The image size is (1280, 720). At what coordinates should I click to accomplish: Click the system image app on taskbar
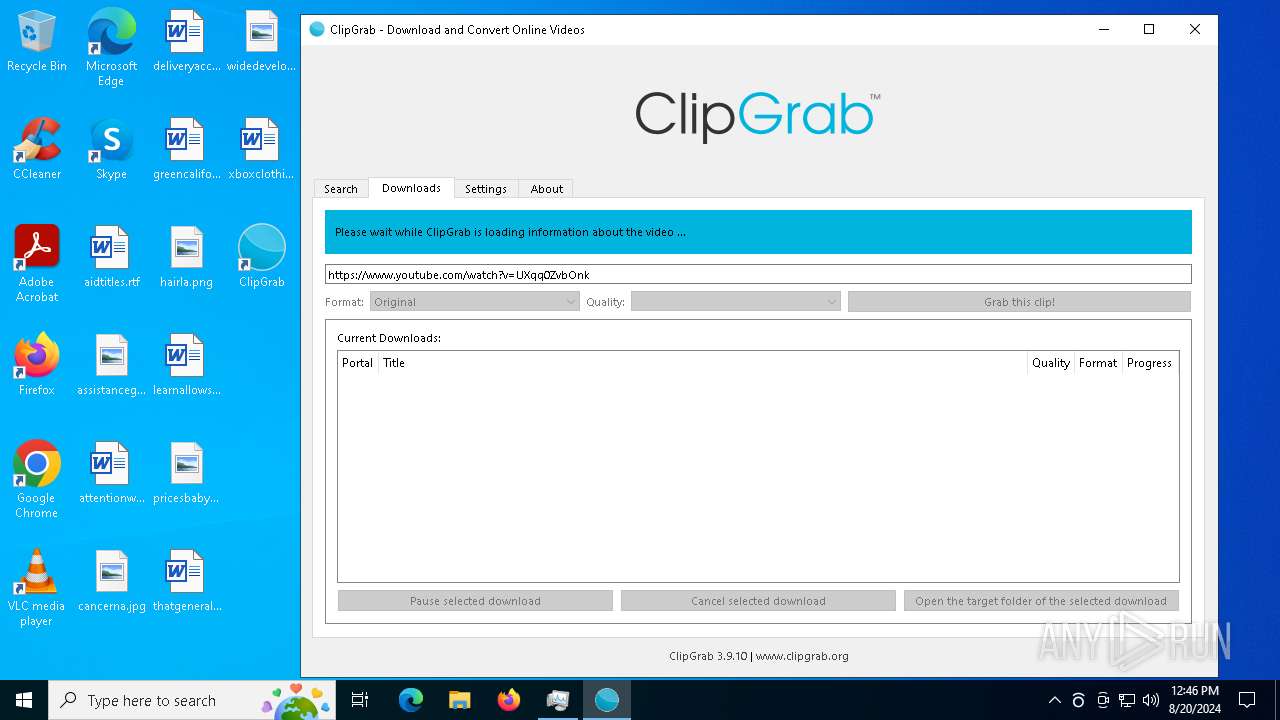(x=557, y=700)
